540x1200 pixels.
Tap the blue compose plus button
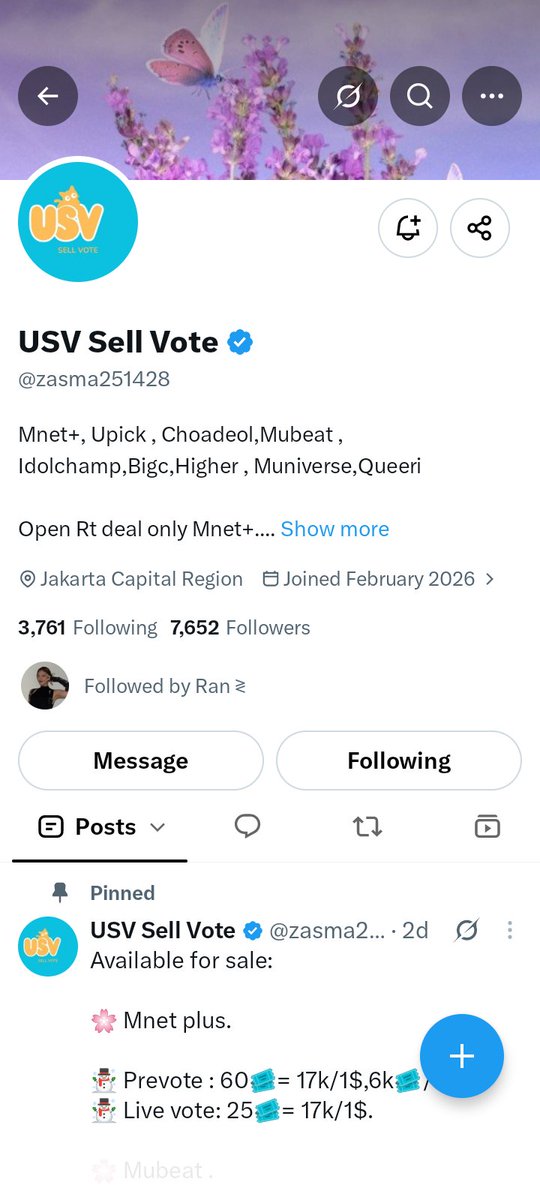(x=462, y=1056)
